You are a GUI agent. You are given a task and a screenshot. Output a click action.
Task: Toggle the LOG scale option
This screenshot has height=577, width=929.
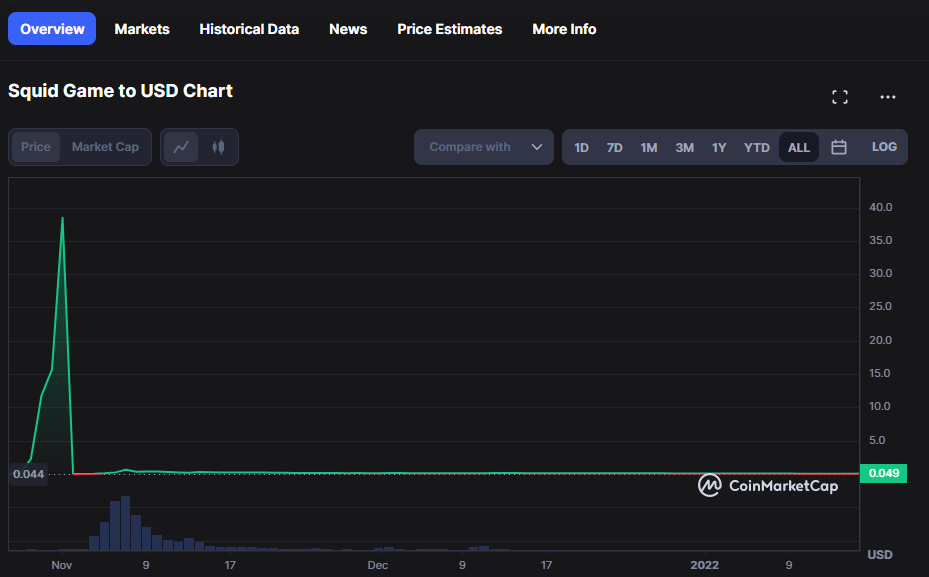pyautogui.click(x=884, y=147)
